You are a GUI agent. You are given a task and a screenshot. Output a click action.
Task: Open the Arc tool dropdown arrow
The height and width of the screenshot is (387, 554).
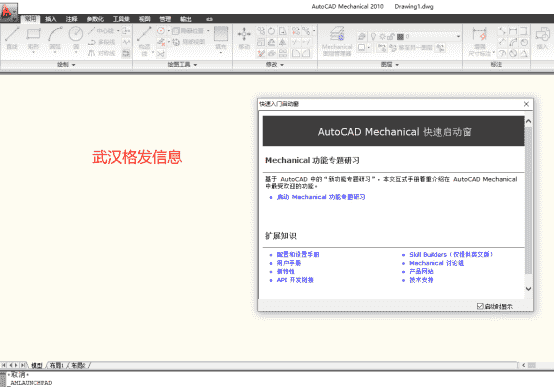[x=55, y=52]
